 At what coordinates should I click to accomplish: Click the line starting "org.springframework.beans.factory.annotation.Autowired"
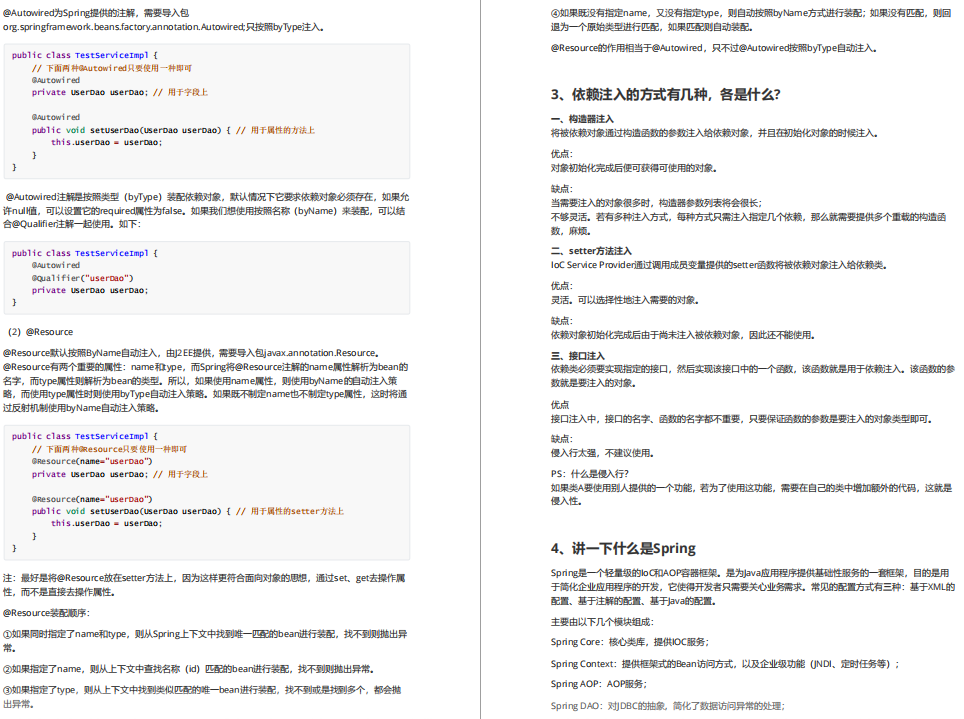pos(163,27)
